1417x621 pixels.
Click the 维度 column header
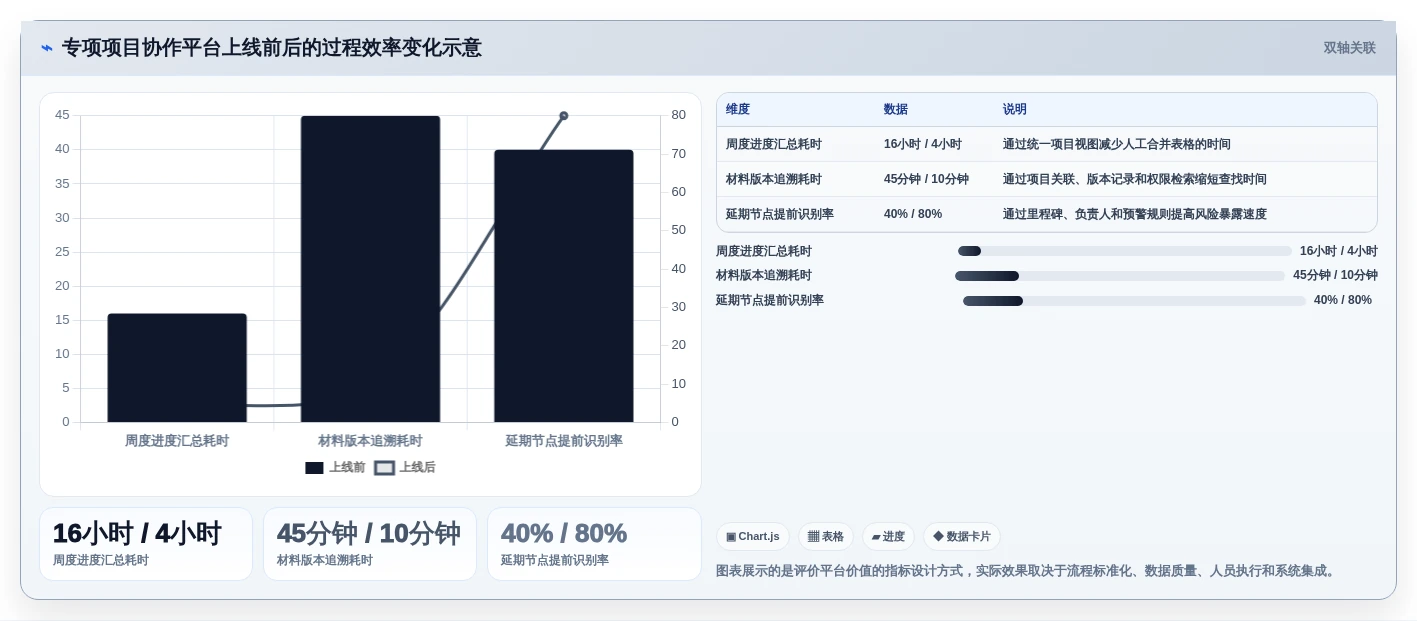738,110
